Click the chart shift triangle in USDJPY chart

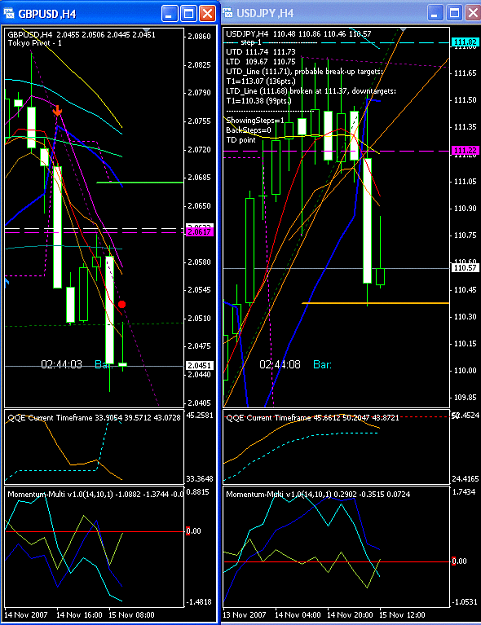[403, 30]
